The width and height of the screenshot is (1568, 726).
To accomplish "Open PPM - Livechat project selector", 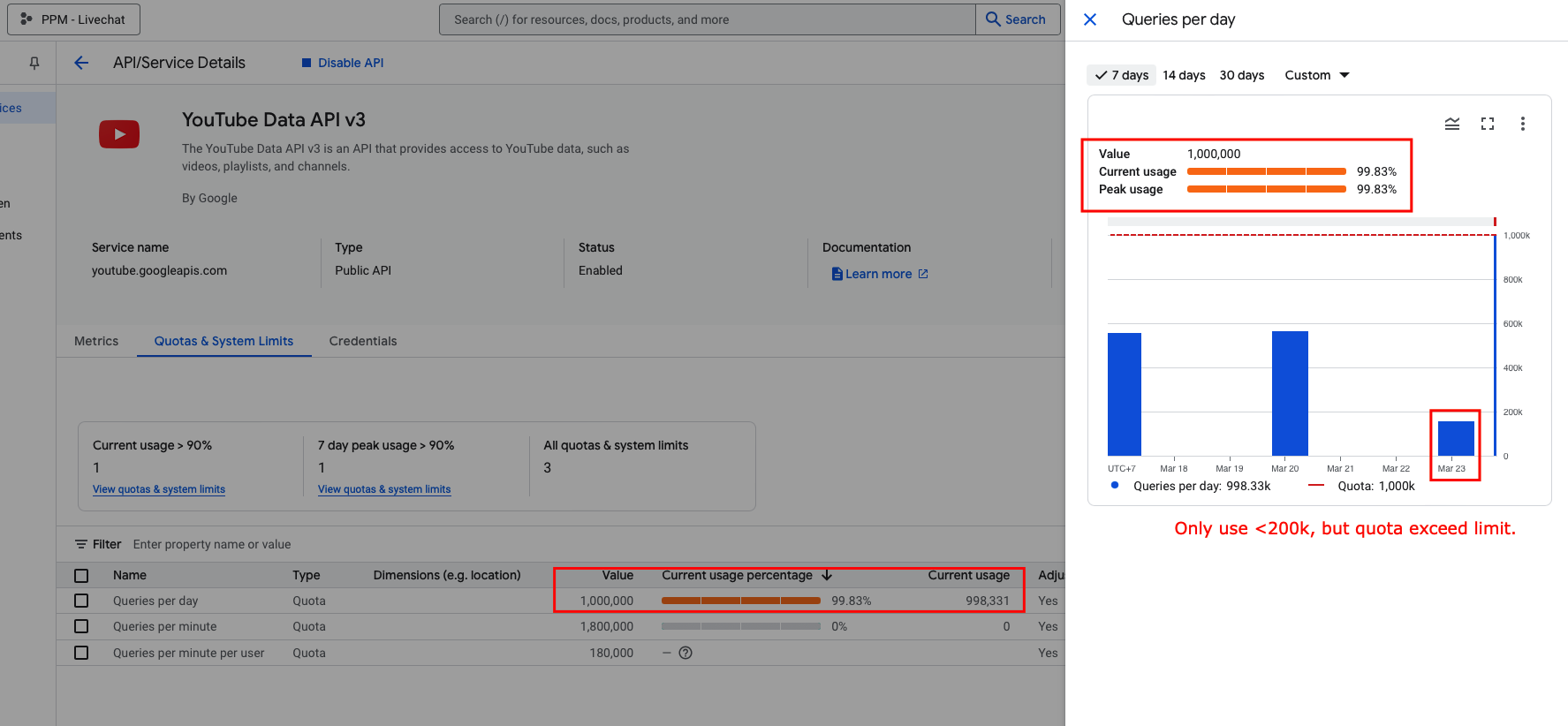I will [x=73, y=19].
